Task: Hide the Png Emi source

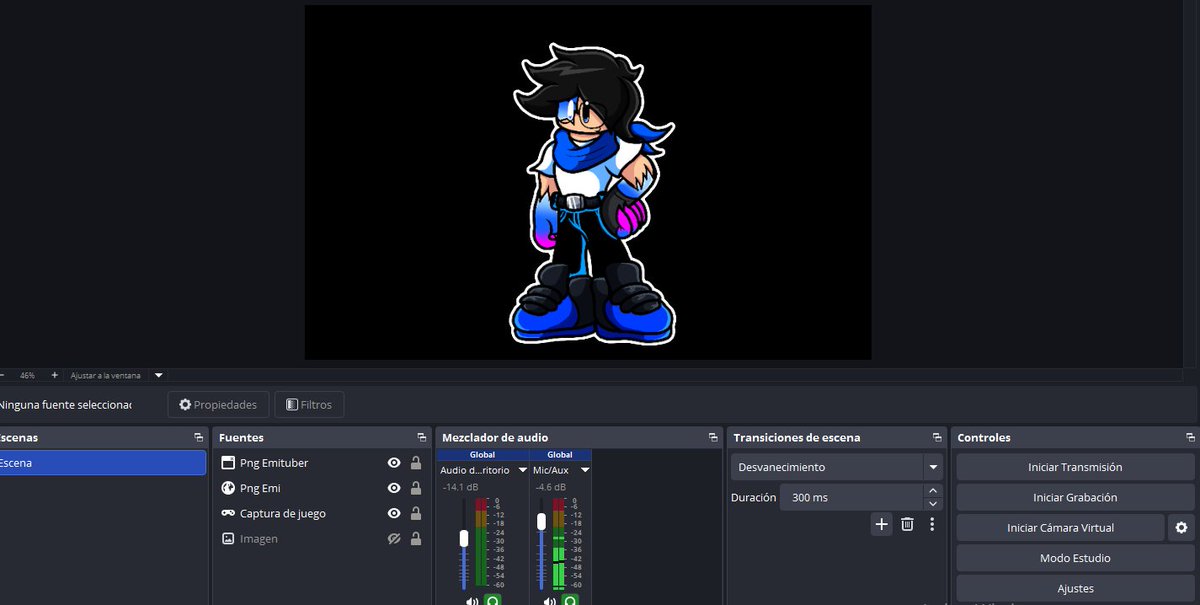Action: coord(394,488)
